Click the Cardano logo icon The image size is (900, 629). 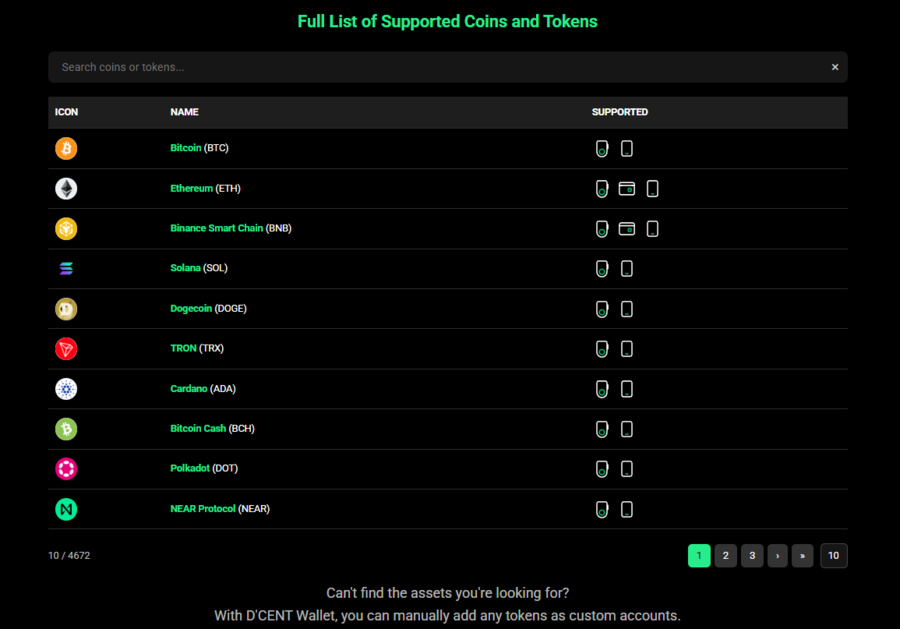tap(66, 389)
